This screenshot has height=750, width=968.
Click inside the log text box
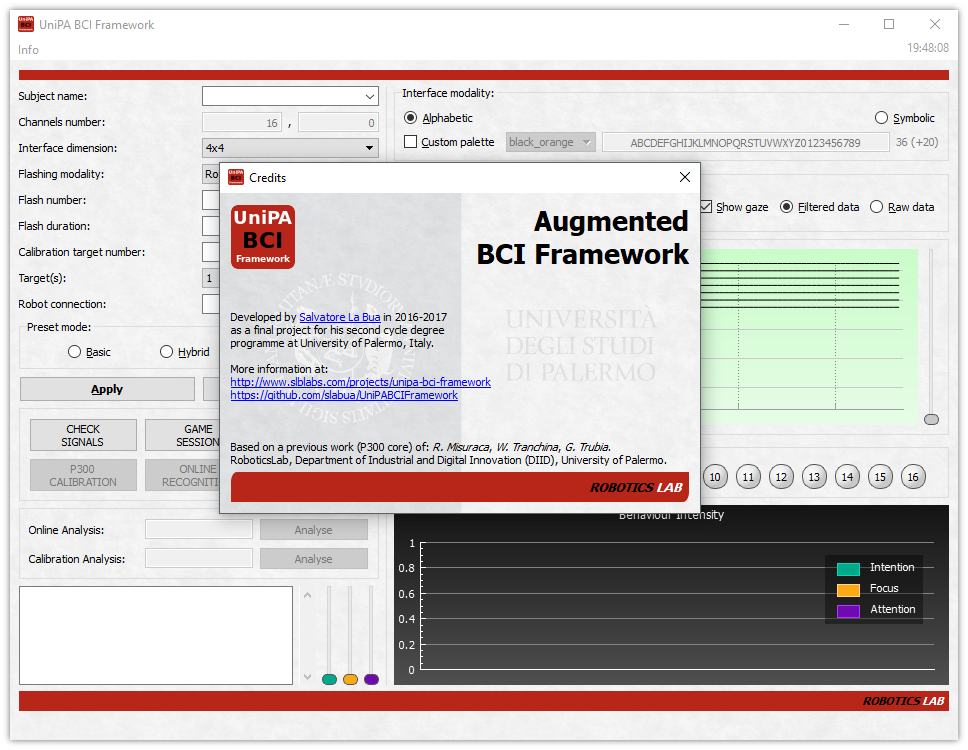tap(156, 635)
